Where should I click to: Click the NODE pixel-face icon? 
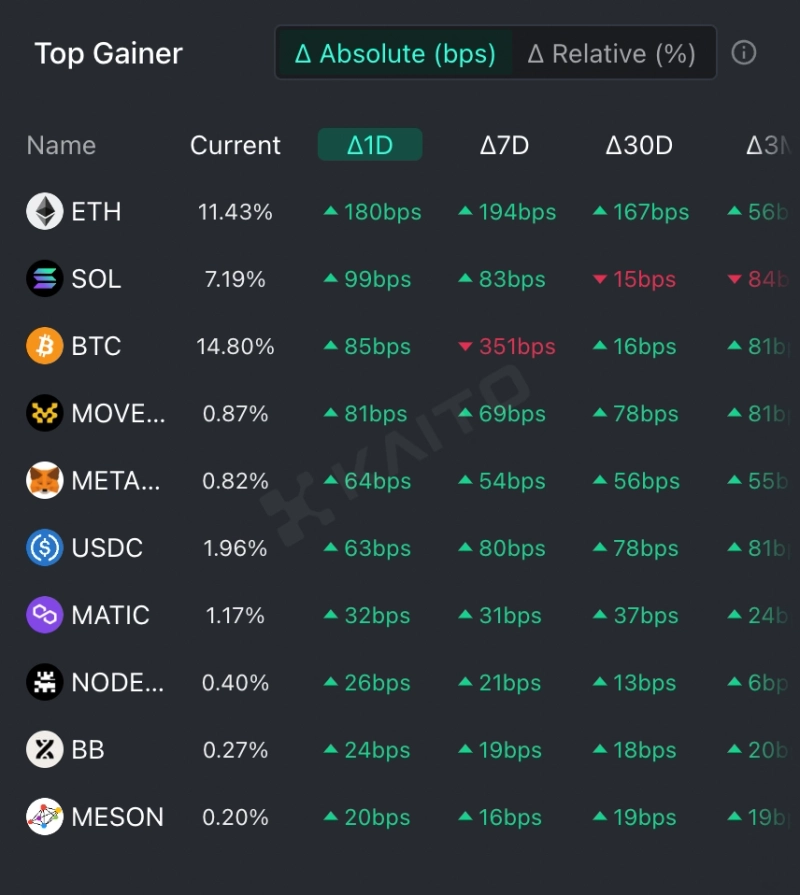point(45,683)
